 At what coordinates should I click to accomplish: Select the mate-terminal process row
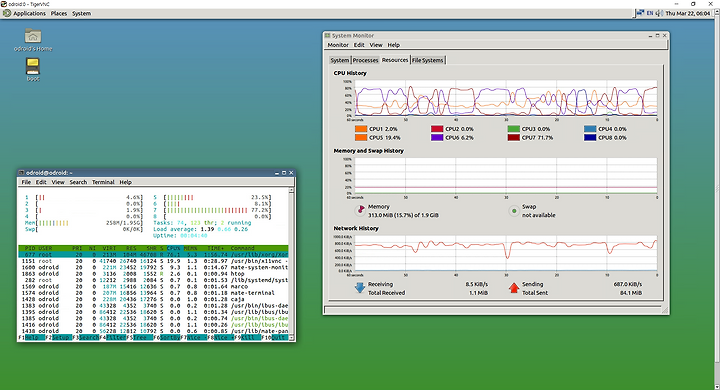[x=153, y=293]
